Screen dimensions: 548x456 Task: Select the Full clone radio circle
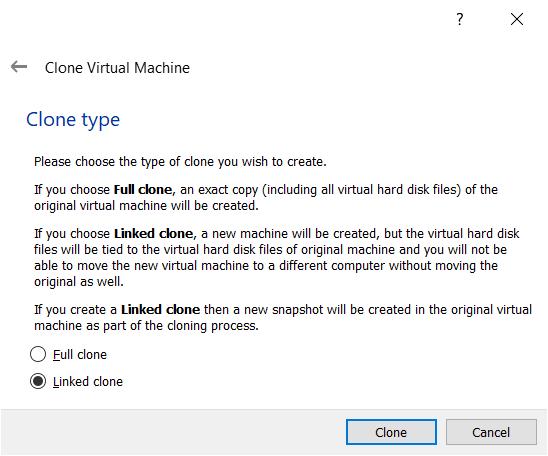(38, 354)
